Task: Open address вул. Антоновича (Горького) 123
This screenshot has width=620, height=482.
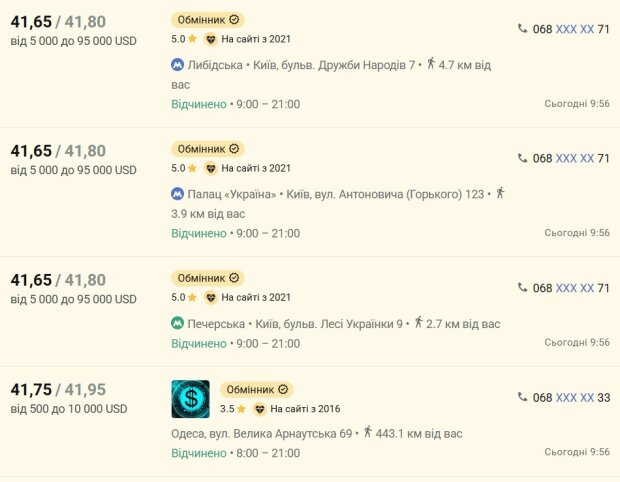Action: [x=385, y=195]
